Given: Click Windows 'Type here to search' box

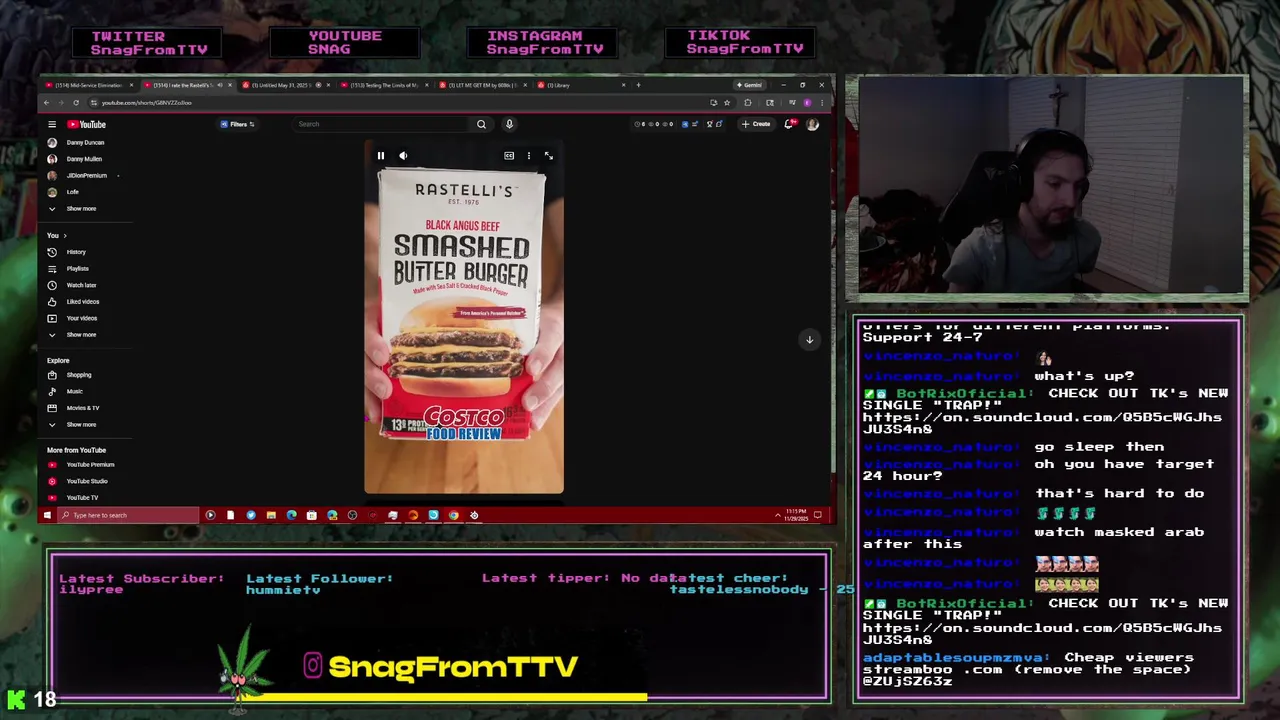Looking at the screenshot, I should [128, 515].
